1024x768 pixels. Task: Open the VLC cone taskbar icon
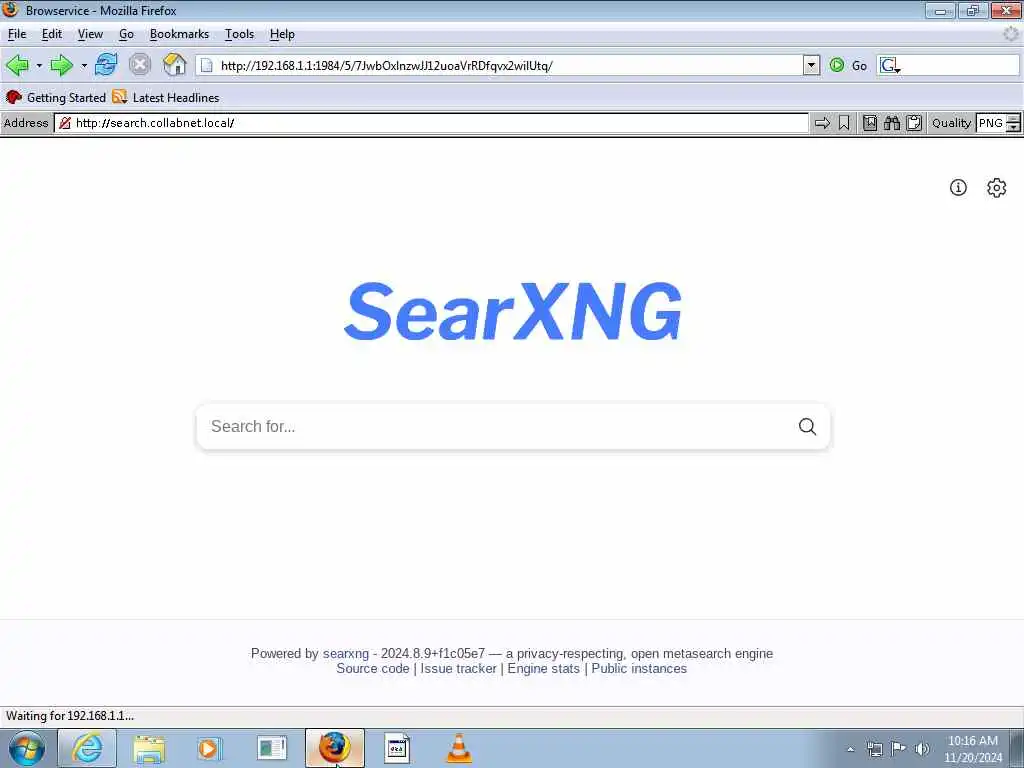458,748
